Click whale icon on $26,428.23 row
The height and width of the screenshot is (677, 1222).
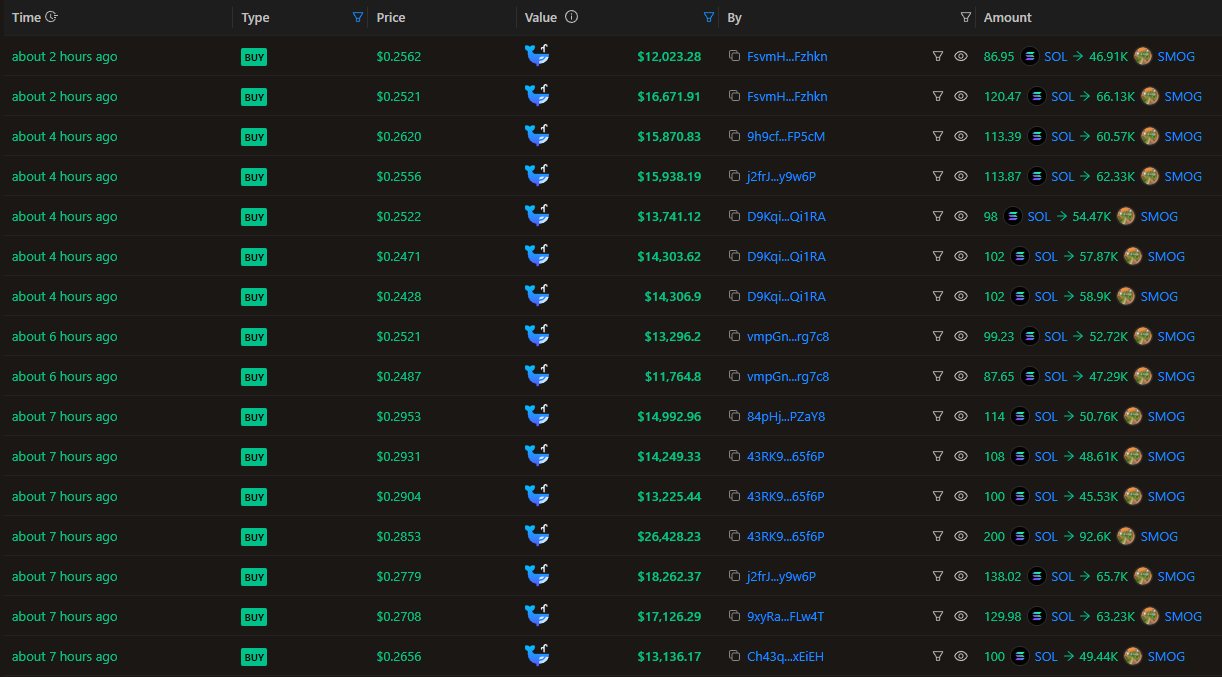pos(538,536)
